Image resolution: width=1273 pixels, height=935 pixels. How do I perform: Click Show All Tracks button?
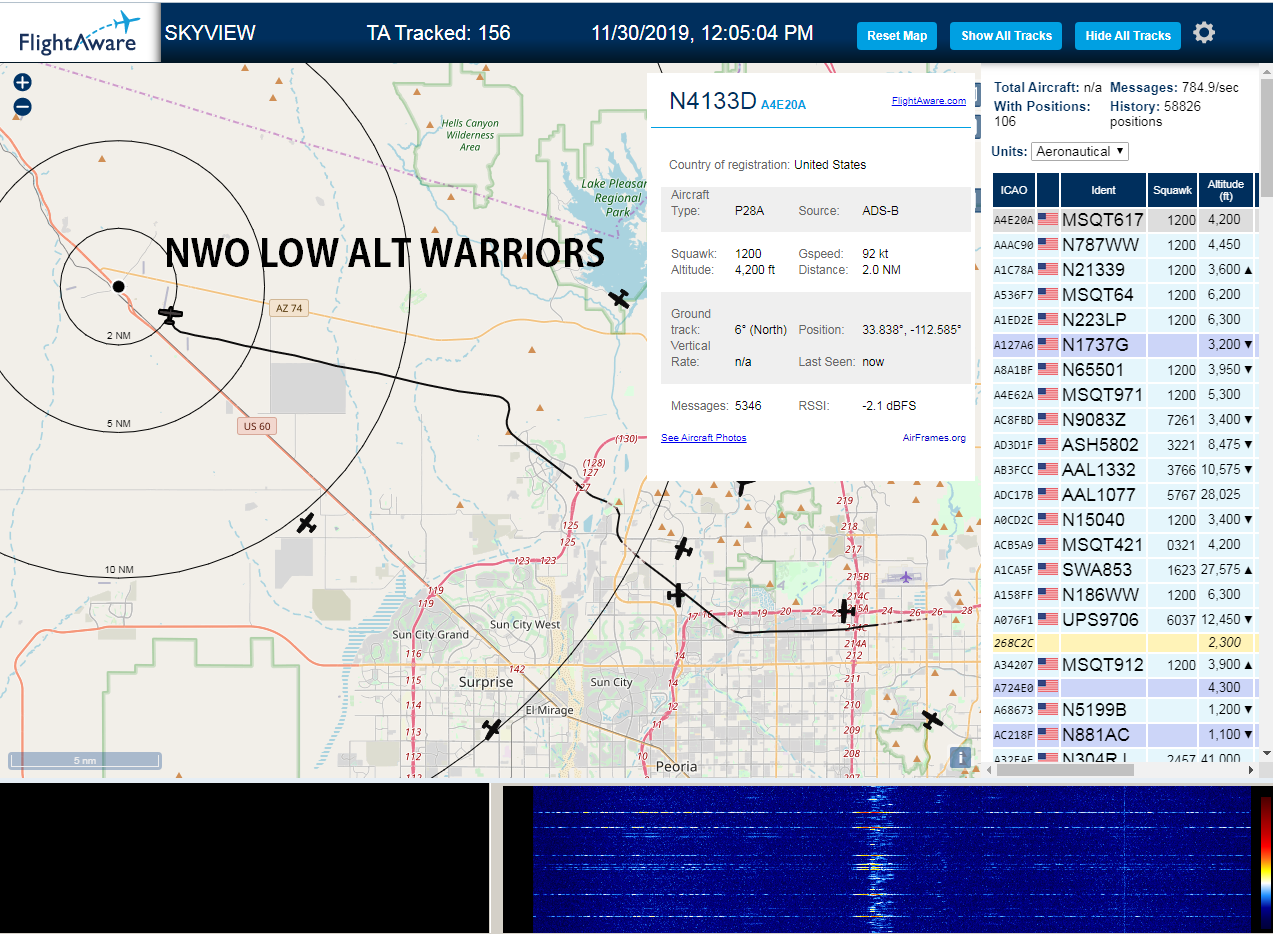(x=1006, y=36)
